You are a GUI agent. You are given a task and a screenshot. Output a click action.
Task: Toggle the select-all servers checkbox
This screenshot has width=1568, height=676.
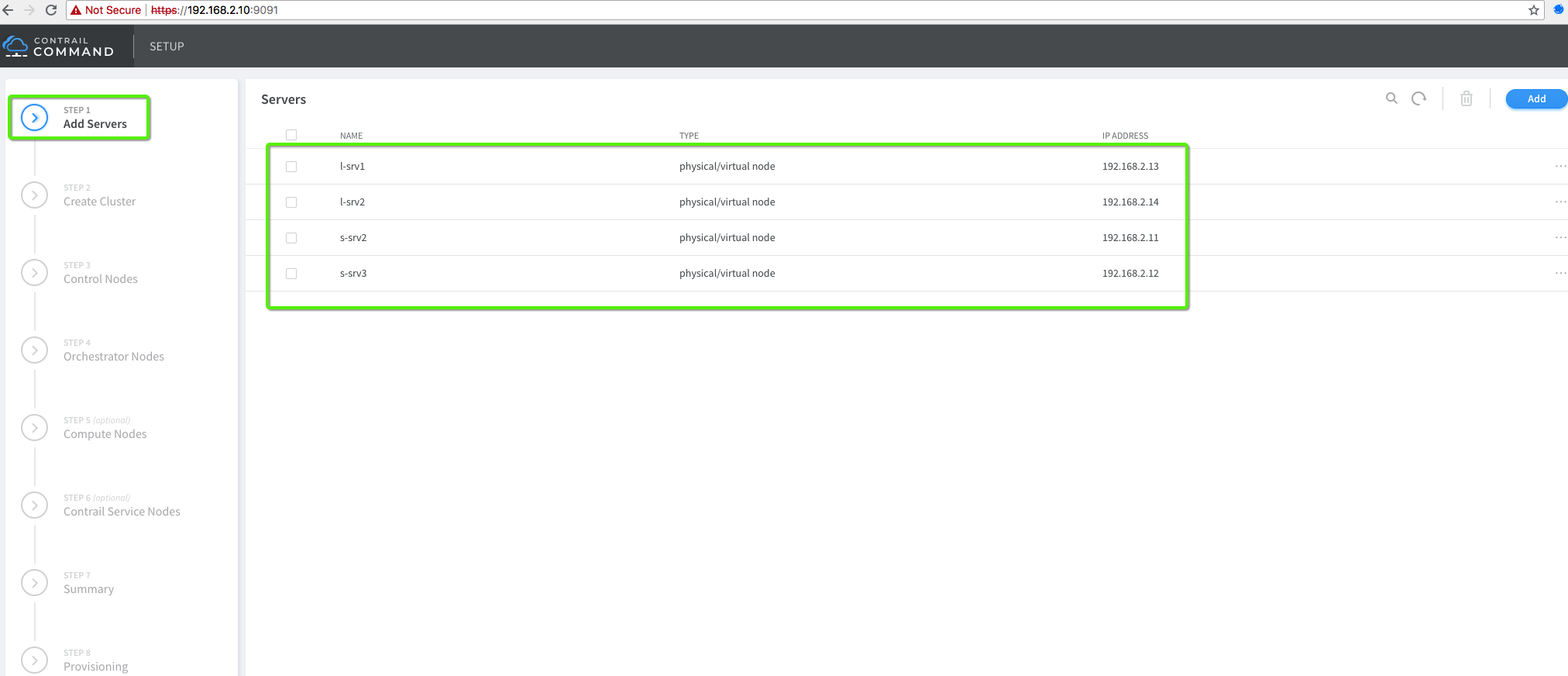(x=291, y=135)
